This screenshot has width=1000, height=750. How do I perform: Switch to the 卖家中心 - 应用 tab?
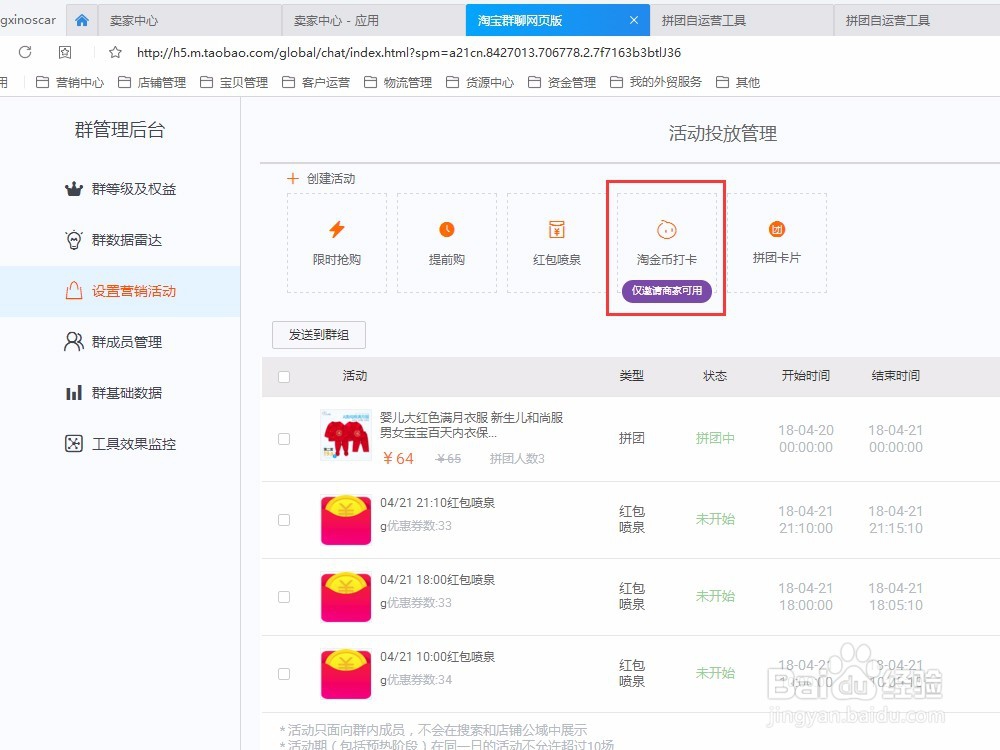tap(374, 20)
